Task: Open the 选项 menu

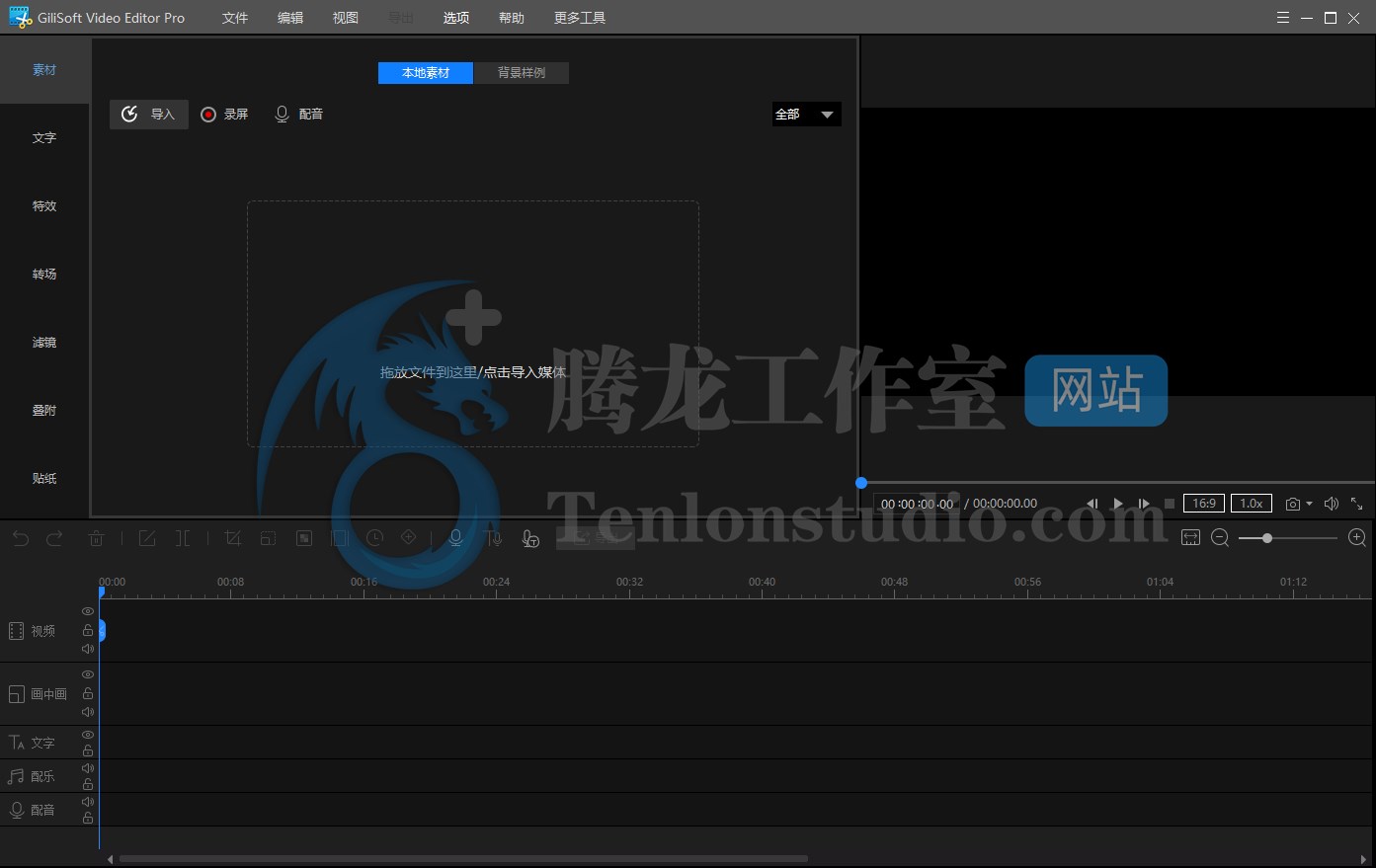Action: point(456,18)
